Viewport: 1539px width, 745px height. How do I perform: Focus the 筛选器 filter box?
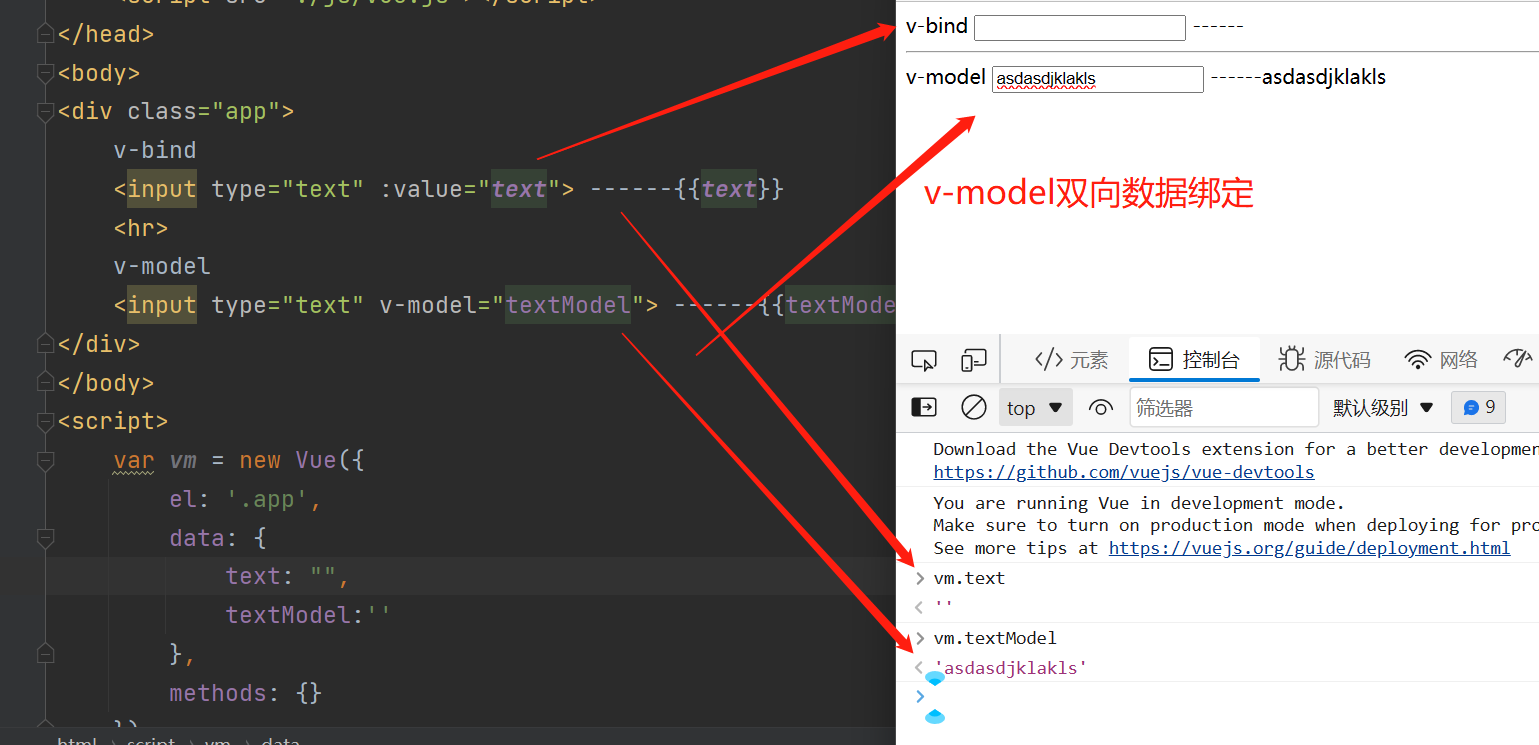tap(1224, 407)
